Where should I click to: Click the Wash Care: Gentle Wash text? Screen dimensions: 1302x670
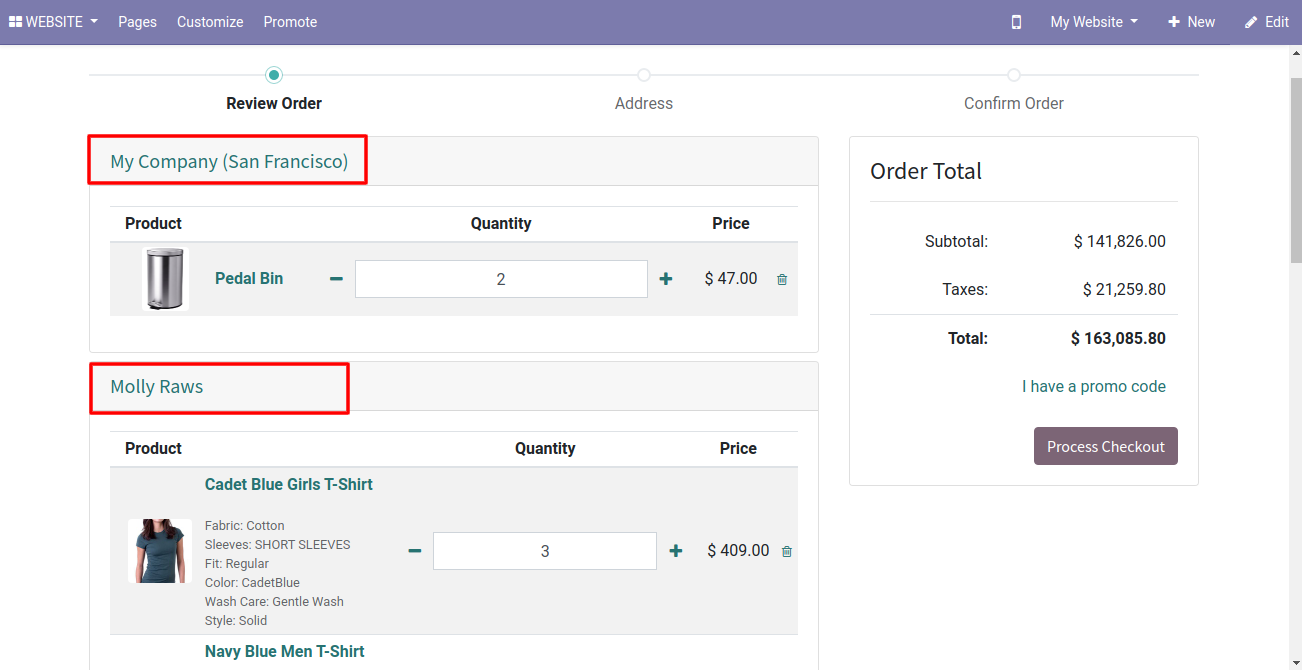click(274, 601)
